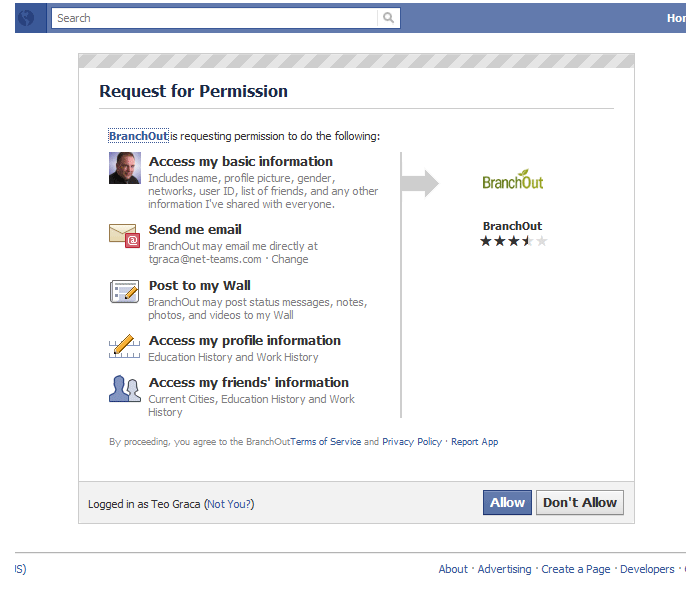The width and height of the screenshot is (697, 590).
Task: Click the email envelope permission icon
Action: (x=124, y=236)
